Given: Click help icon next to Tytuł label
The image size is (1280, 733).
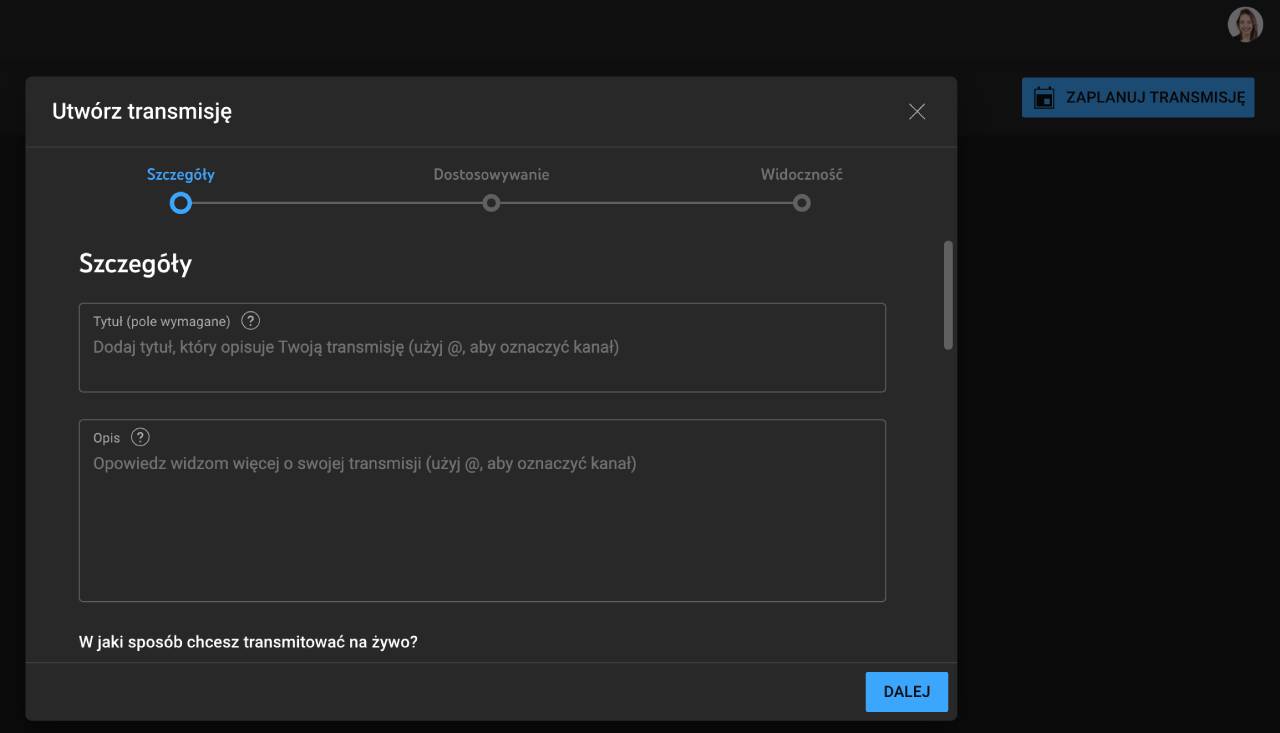Looking at the screenshot, I should [251, 321].
